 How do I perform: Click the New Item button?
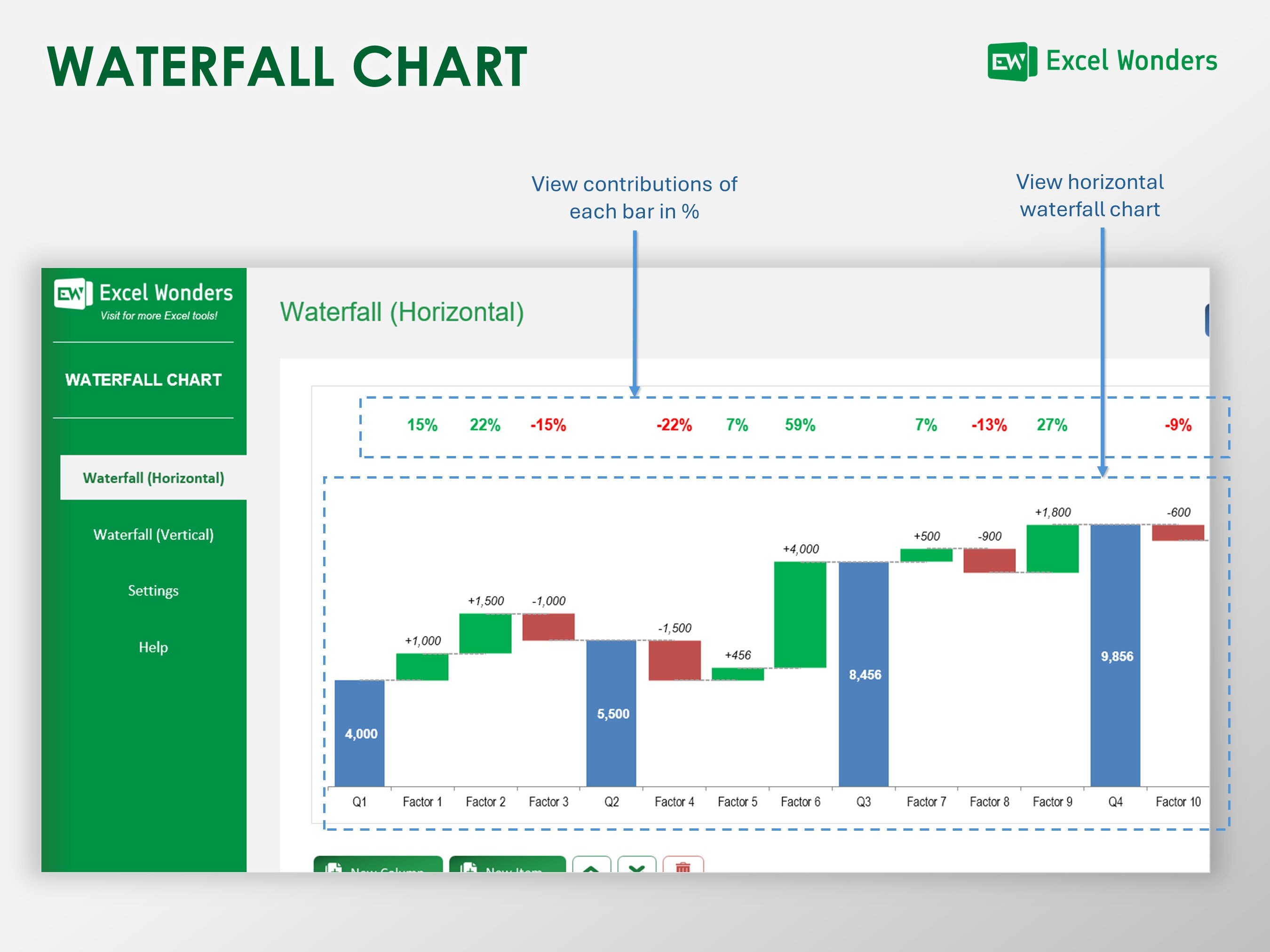tap(507, 864)
